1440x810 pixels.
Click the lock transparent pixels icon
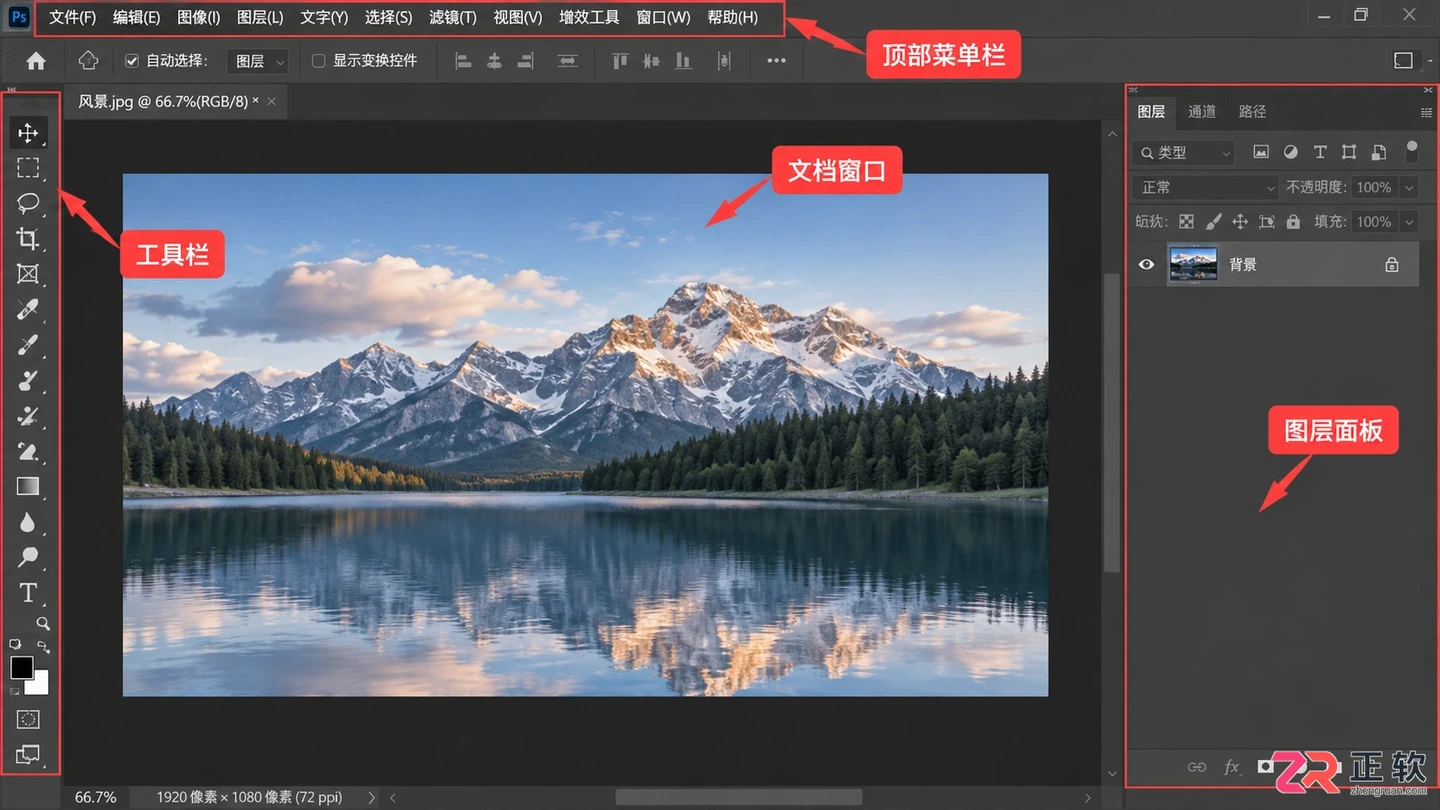(1186, 222)
